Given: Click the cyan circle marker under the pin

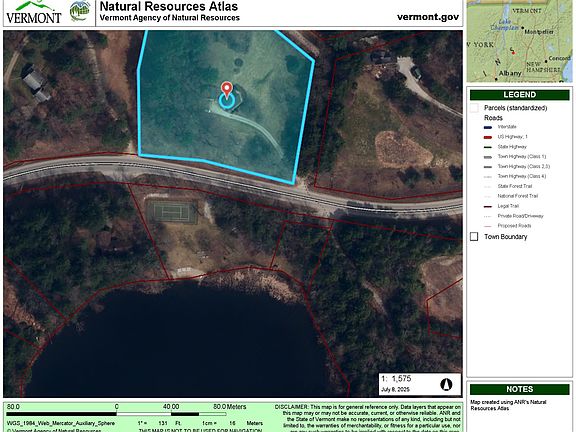Looking at the screenshot, I should [x=227, y=101].
